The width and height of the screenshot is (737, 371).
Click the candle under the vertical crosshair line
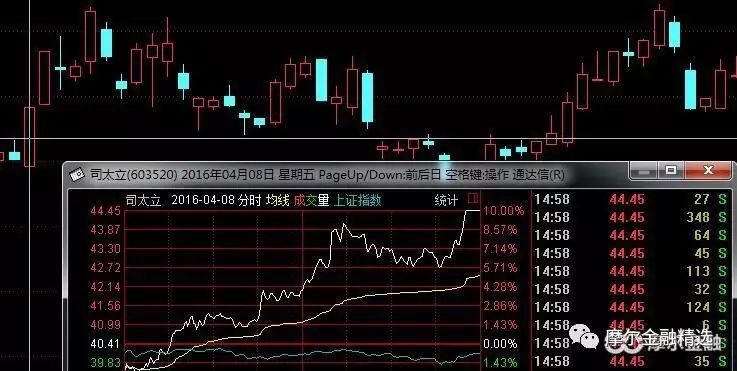[x=29, y=136]
